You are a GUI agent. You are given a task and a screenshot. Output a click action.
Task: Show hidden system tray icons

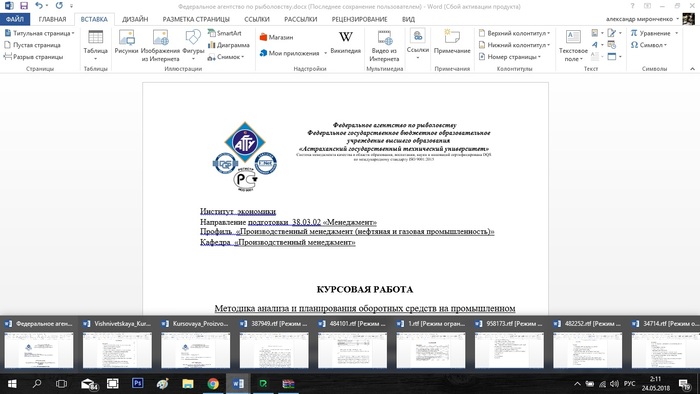point(577,384)
